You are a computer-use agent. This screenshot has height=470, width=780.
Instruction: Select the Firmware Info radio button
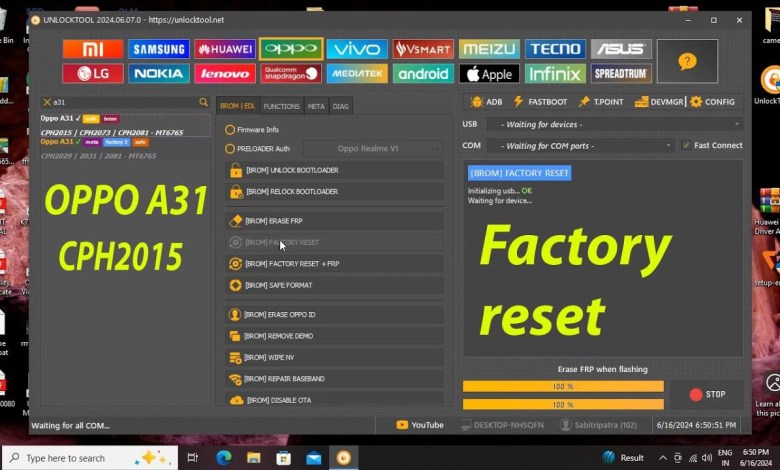(x=230, y=130)
